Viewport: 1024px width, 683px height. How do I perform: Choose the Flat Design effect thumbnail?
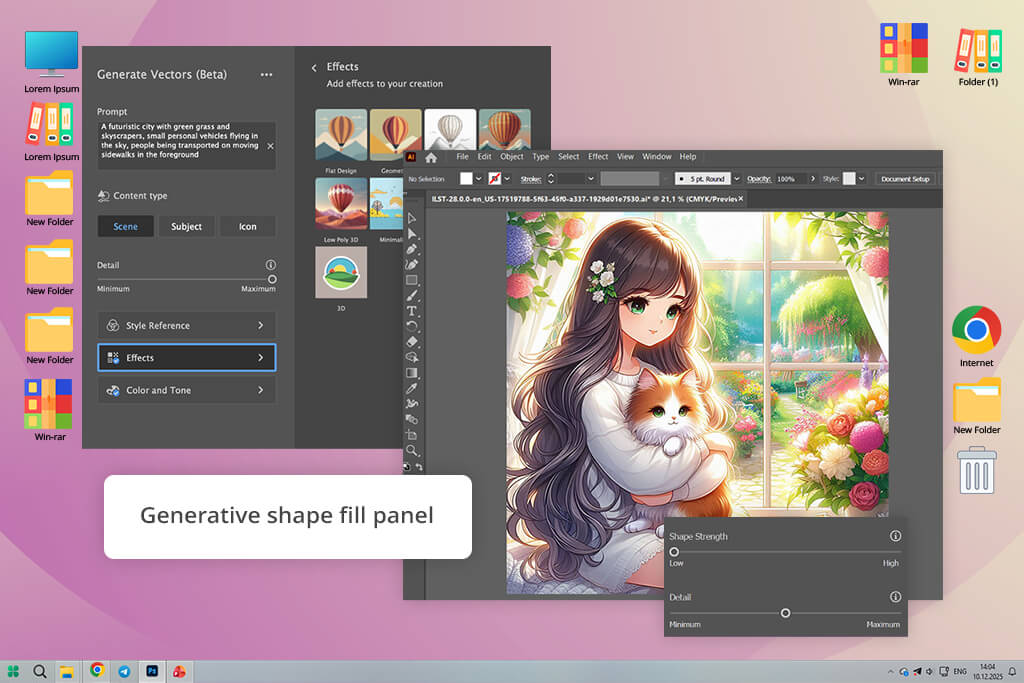coord(341,135)
